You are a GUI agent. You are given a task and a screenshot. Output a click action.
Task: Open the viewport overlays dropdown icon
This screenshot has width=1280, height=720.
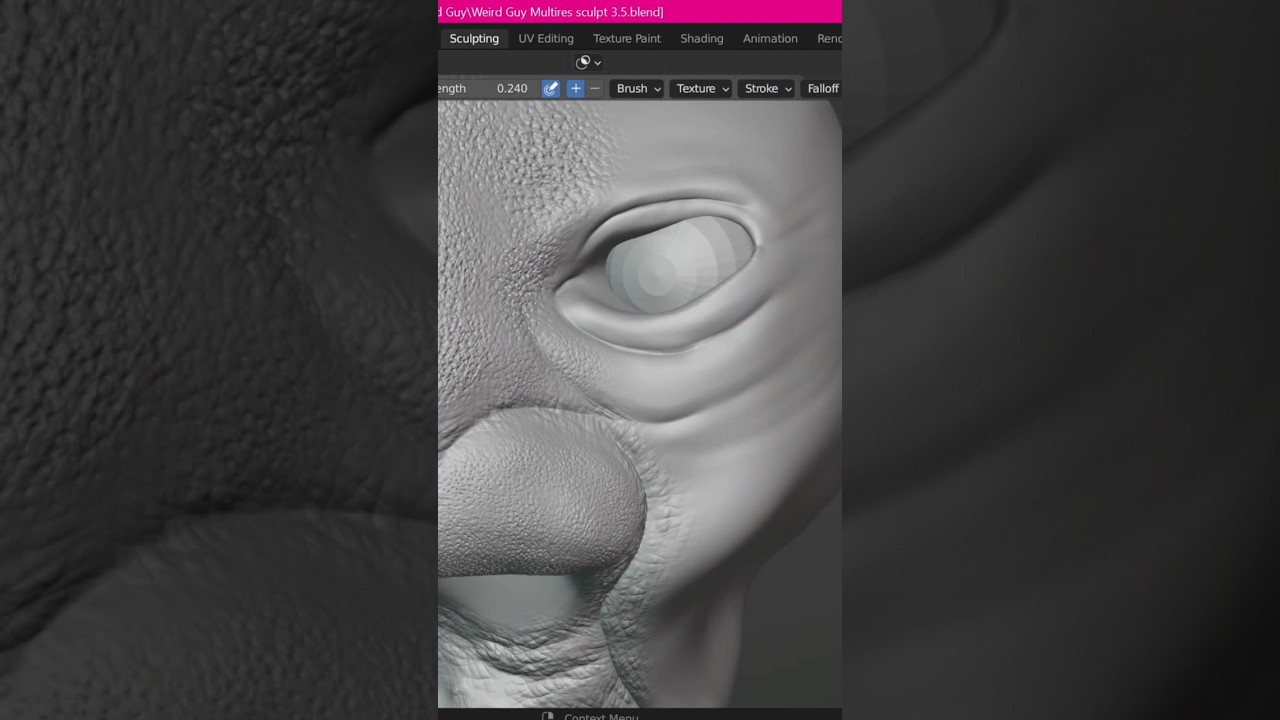coord(589,62)
